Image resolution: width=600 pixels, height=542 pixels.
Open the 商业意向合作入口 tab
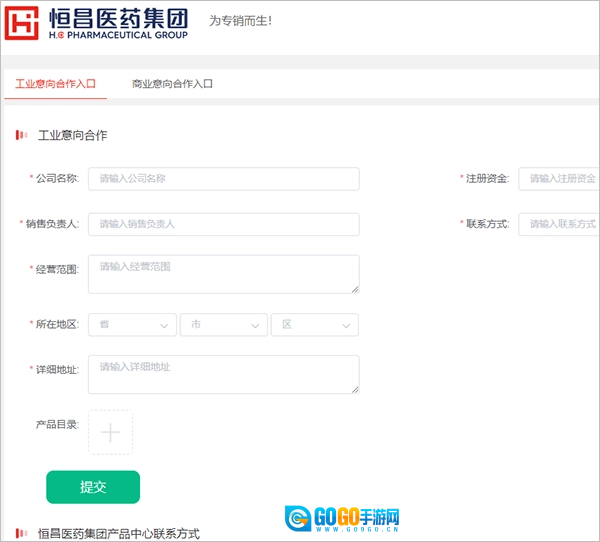tap(172, 84)
